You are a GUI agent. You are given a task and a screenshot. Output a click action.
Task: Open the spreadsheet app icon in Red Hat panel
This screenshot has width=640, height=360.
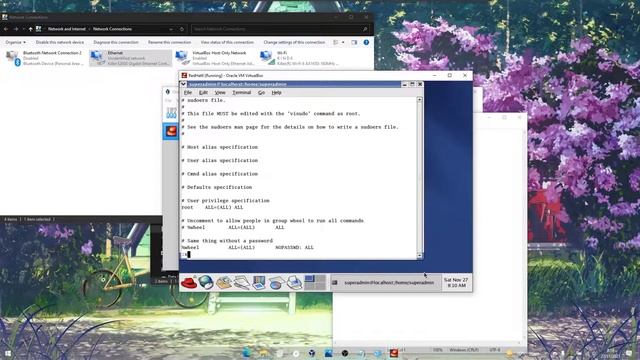click(x=276, y=282)
